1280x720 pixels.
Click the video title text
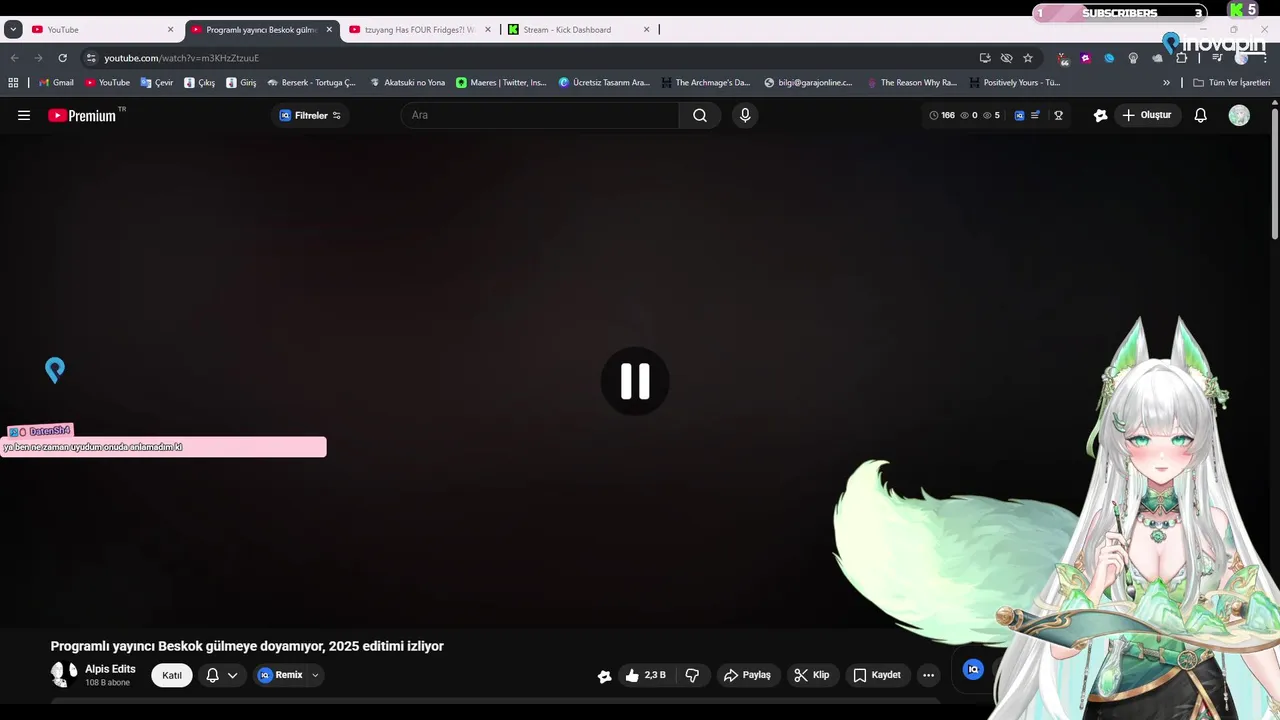[247, 646]
